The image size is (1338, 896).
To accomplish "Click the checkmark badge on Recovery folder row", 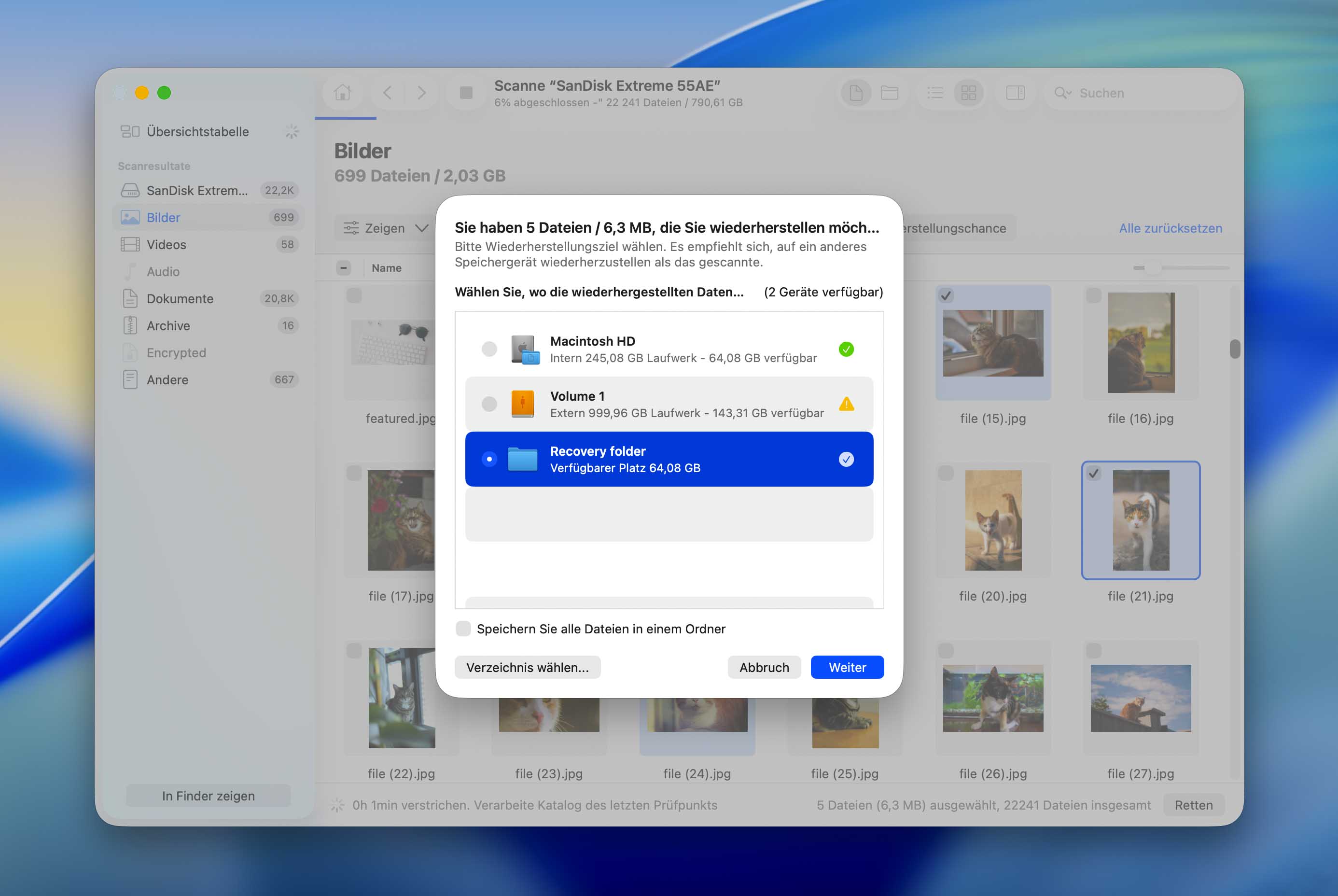I will [846, 459].
